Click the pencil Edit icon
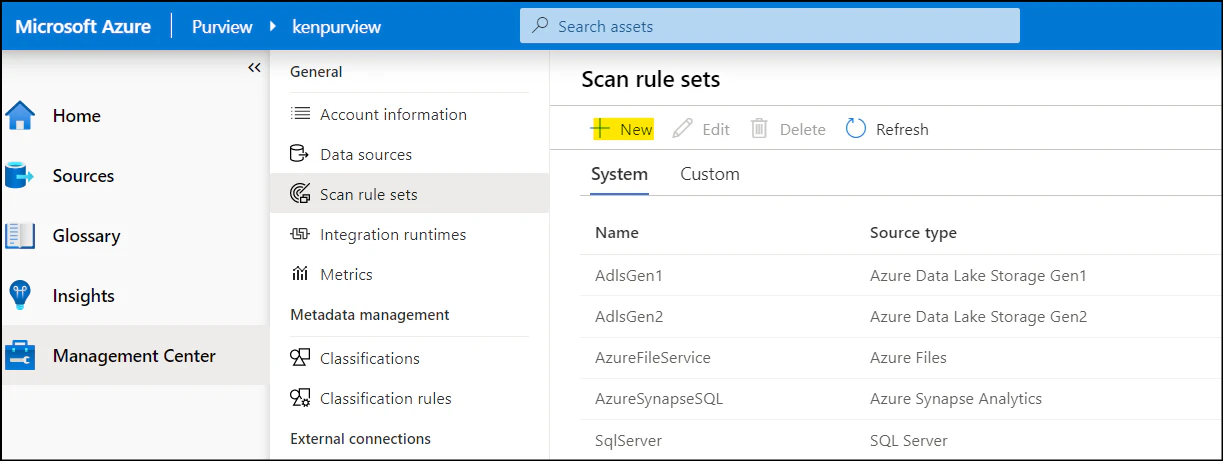Image resolution: width=1223 pixels, height=461 pixels. (683, 129)
